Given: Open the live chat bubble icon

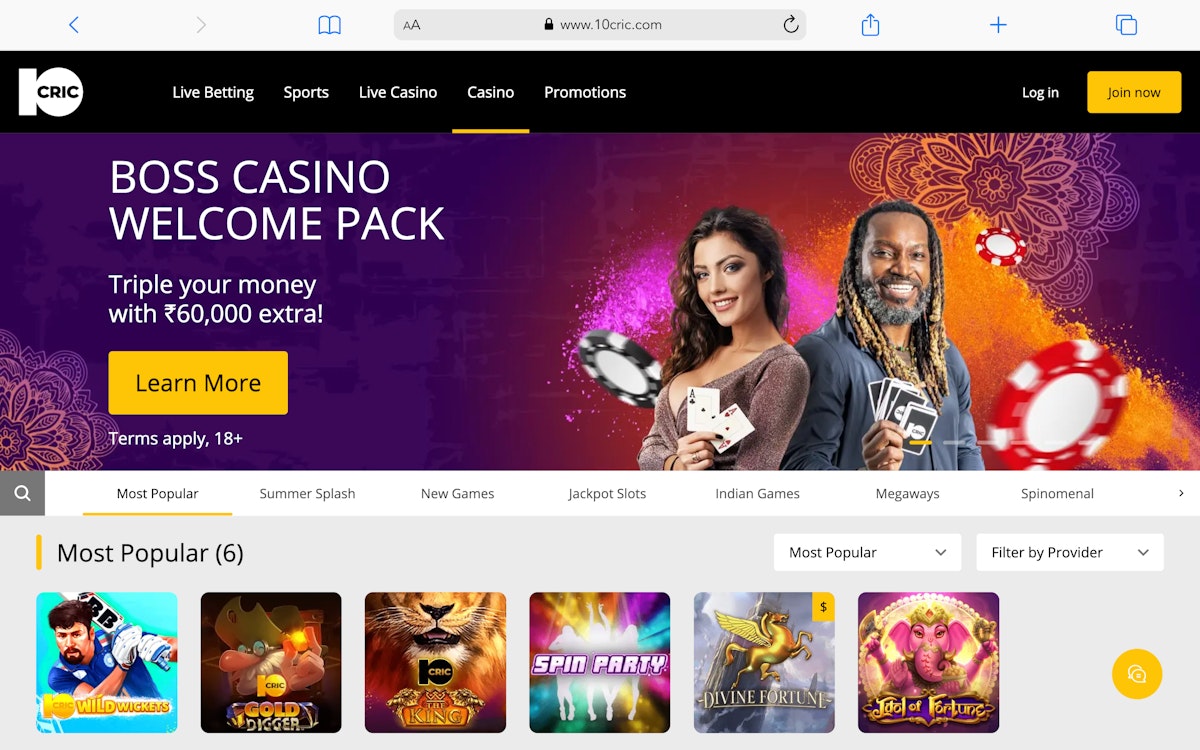Looking at the screenshot, I should (1137, 674).
